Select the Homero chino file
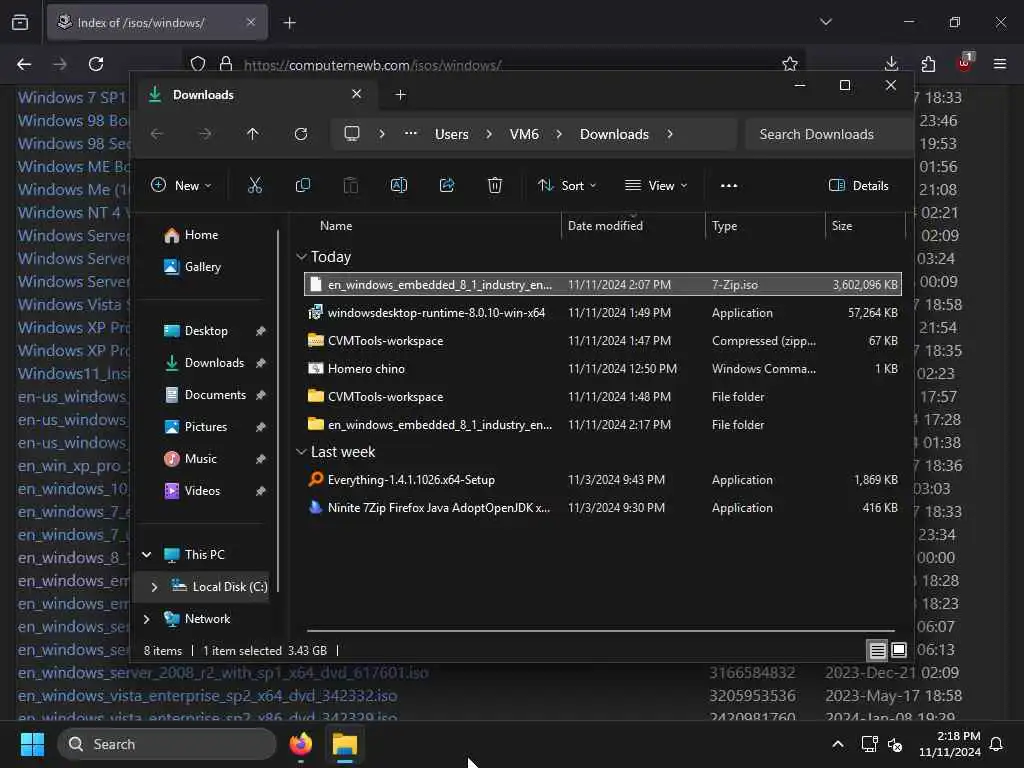The height and width of the screenshot is (768, 1024). click(x=603, y=368)
